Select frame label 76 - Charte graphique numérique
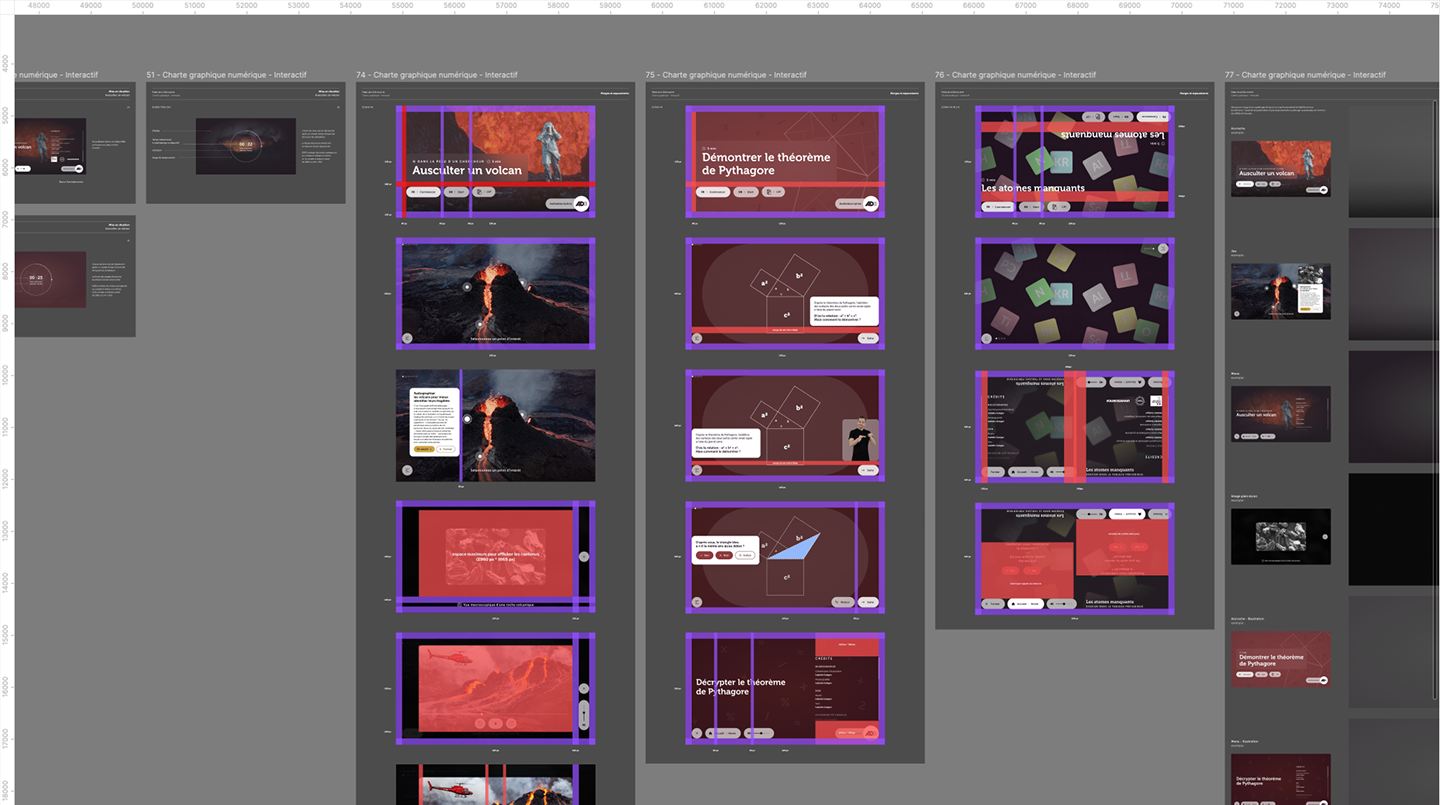Screen dimensions: 1440x805 coord(1015,75)
